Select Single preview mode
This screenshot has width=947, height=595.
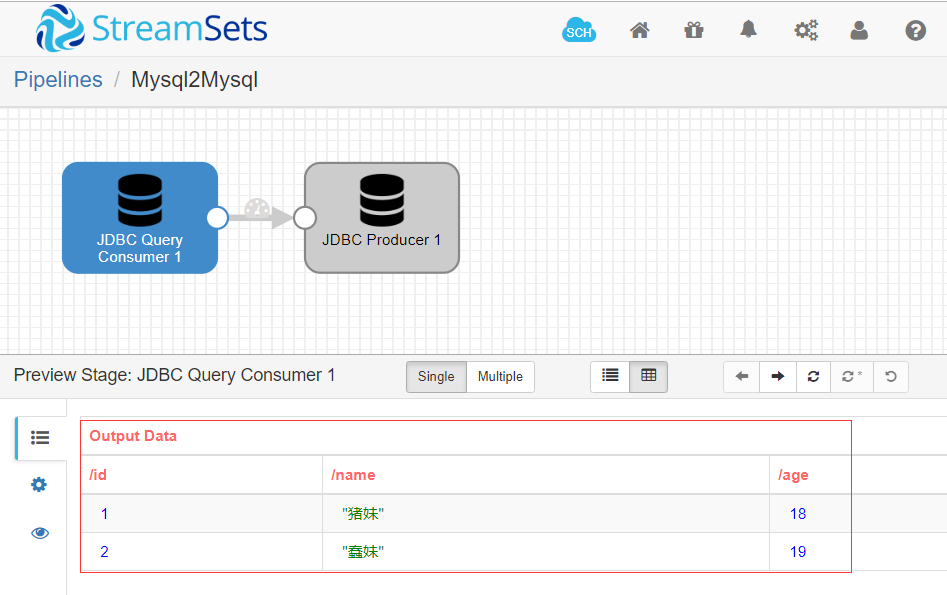436,377
